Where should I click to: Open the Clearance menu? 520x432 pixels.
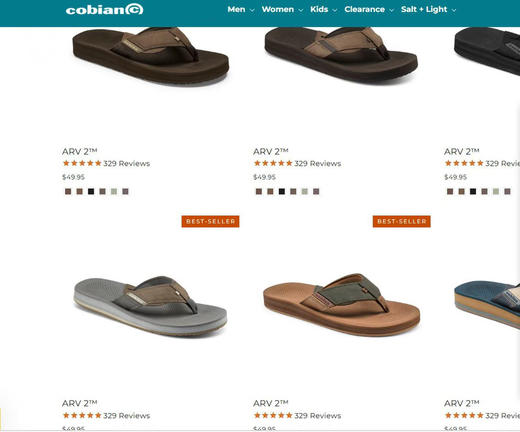pos(369,9)
